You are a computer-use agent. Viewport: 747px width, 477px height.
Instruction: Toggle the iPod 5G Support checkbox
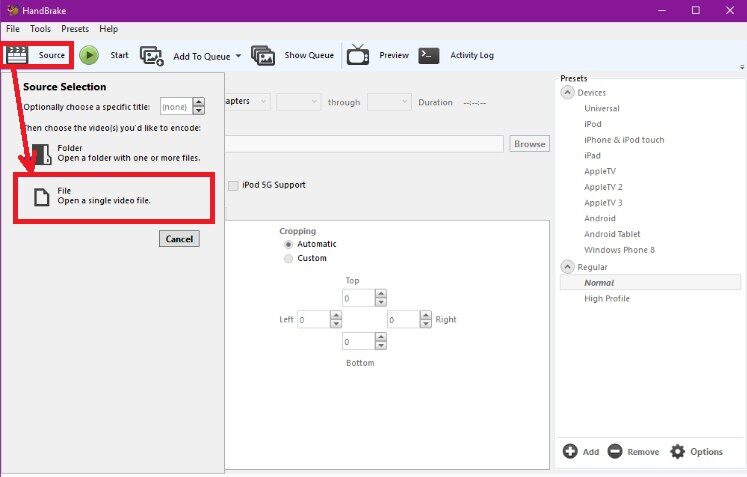pos(233,185)
